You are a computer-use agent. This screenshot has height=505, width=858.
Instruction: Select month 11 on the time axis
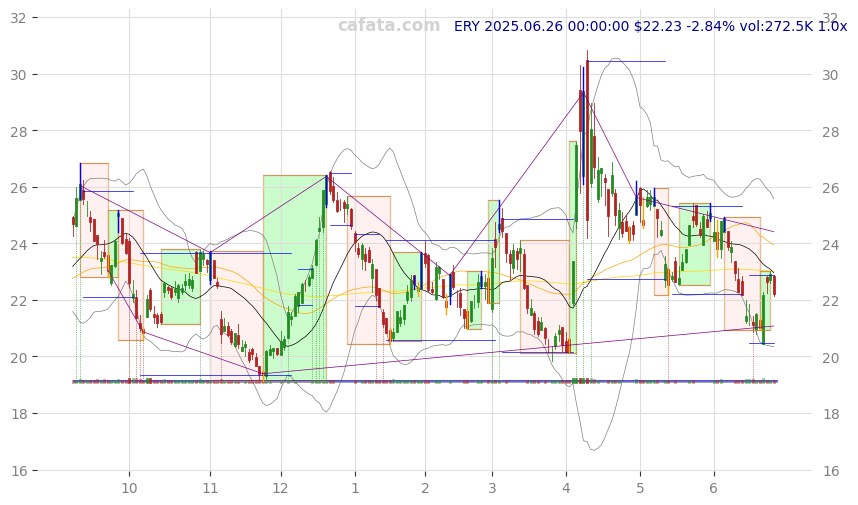click(210, 488)
